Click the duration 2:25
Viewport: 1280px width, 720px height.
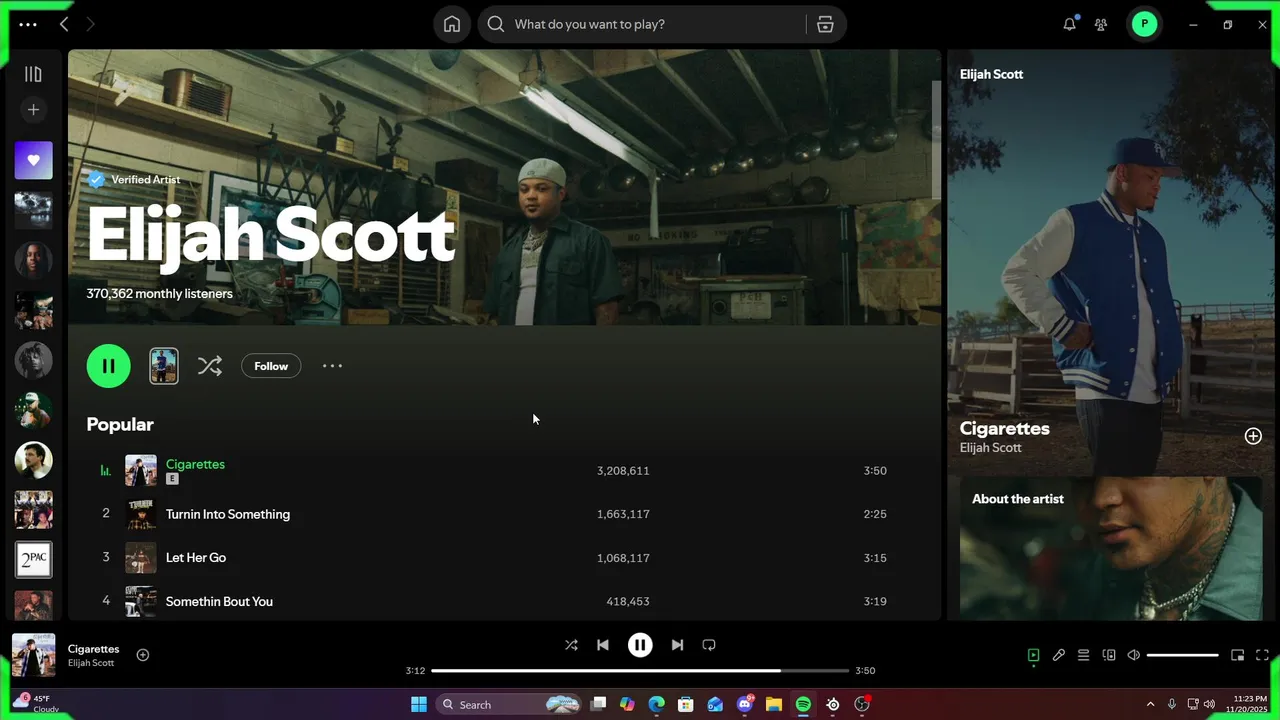[875, 514]
